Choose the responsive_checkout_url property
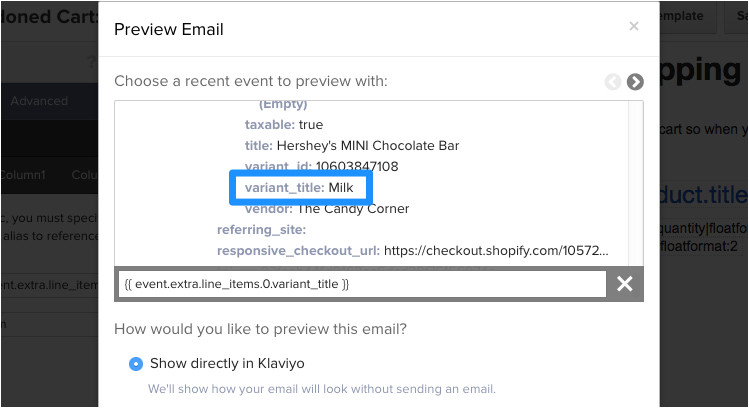 click(412, 250)
